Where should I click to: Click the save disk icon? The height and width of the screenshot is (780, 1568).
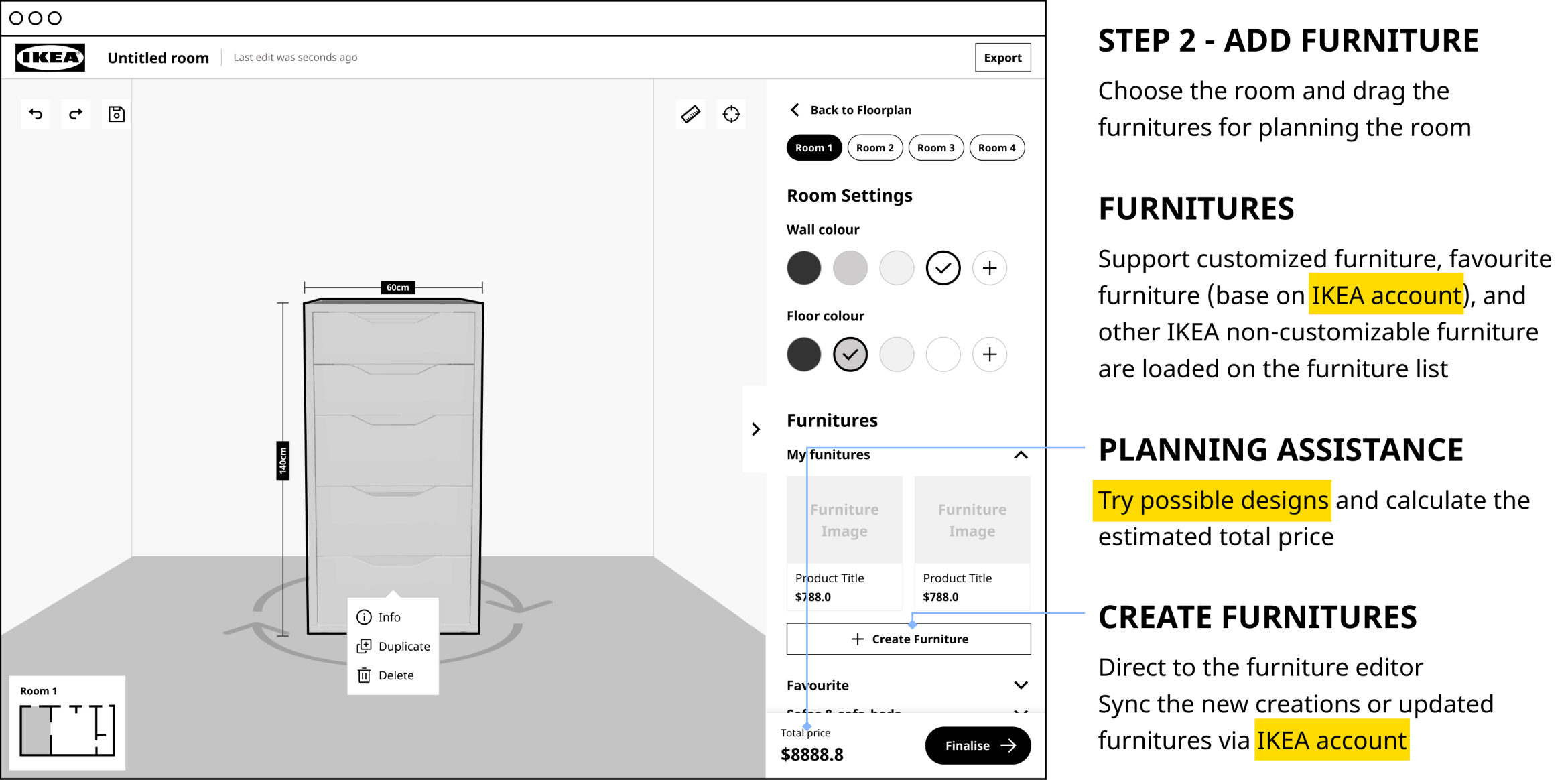point(117,114)
